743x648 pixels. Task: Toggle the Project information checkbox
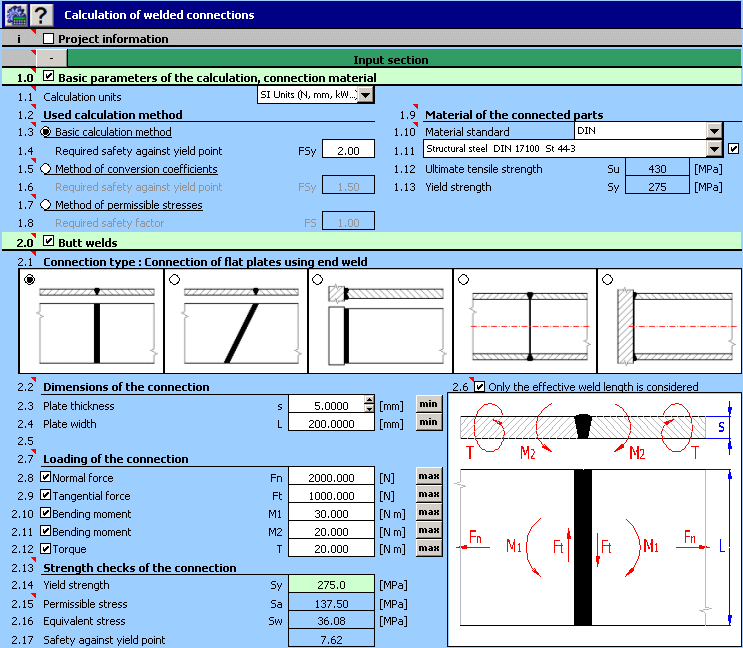click(x=48, y=38)
